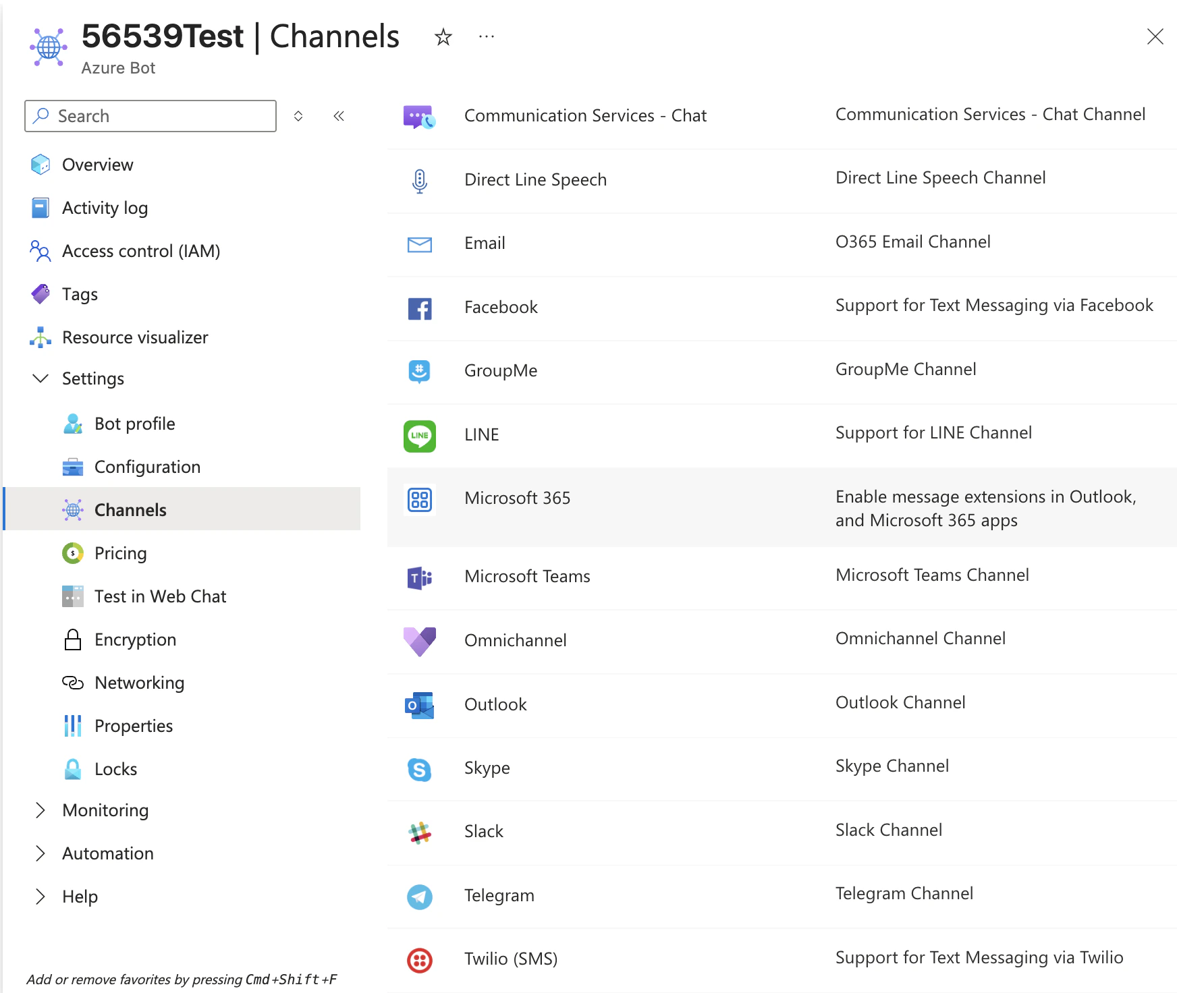Switch to Test in Web Chat
This screenshot has height=993, width=1204.
coord(159,596)
